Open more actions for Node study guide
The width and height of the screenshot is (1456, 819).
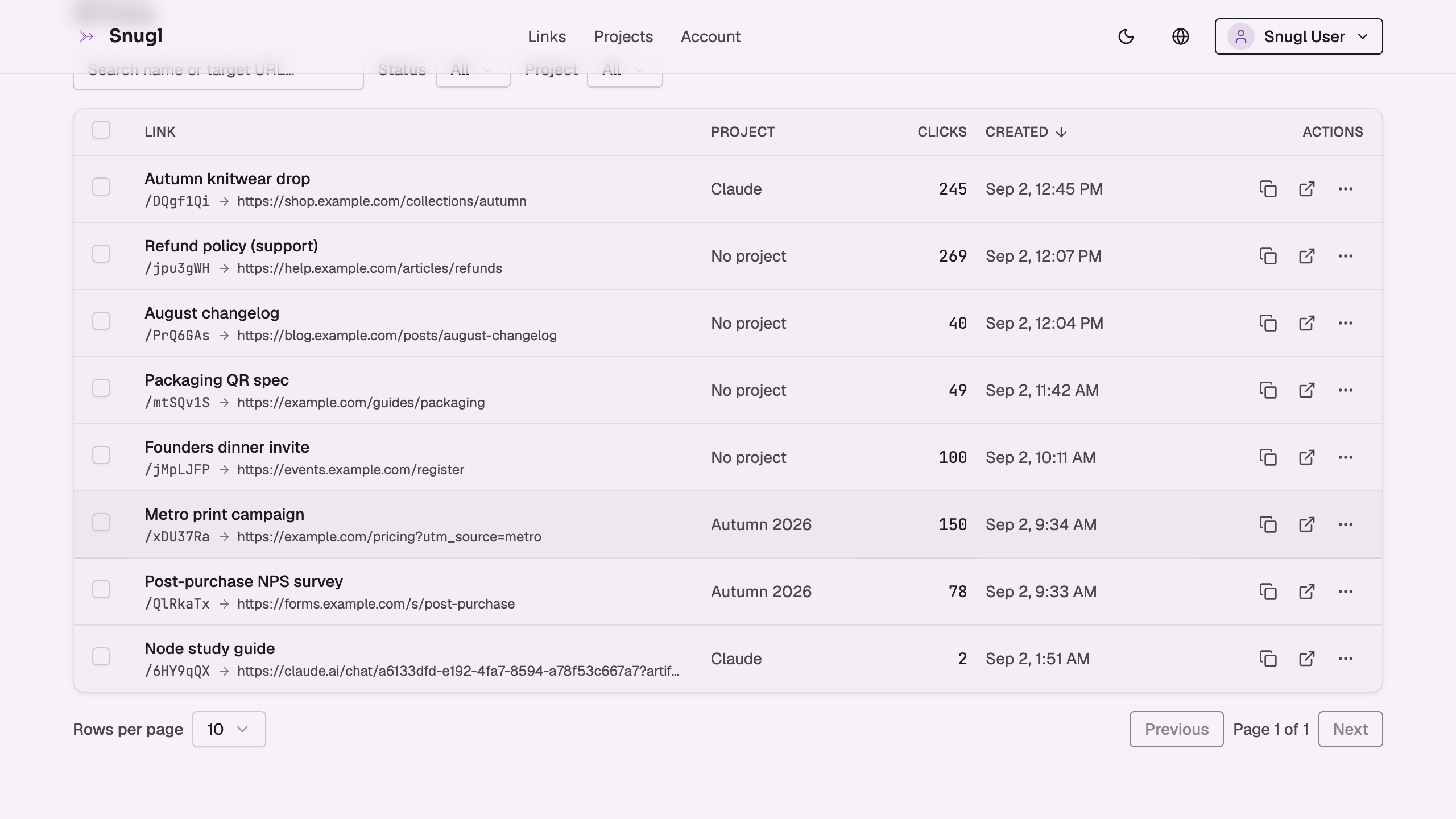pos(1346,659)
